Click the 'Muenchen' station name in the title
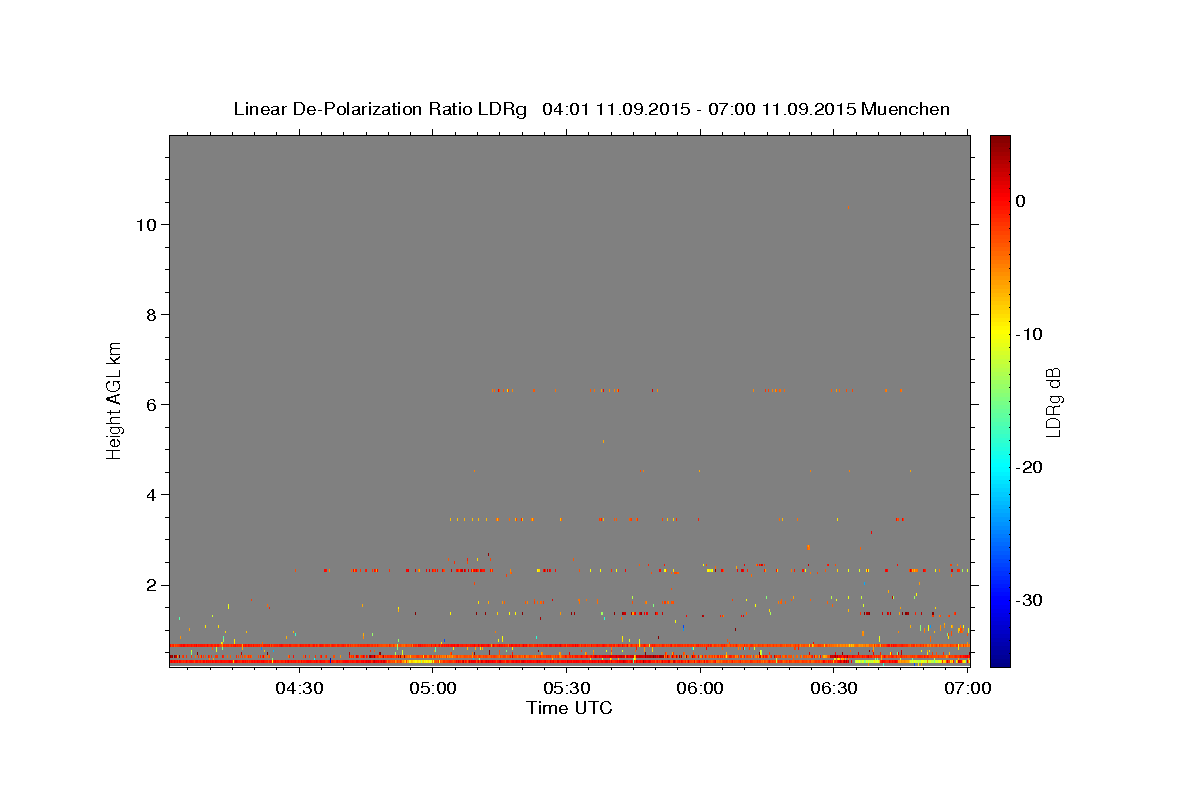The height and width of the screenshot is (800, 1200). coord(906,109)
